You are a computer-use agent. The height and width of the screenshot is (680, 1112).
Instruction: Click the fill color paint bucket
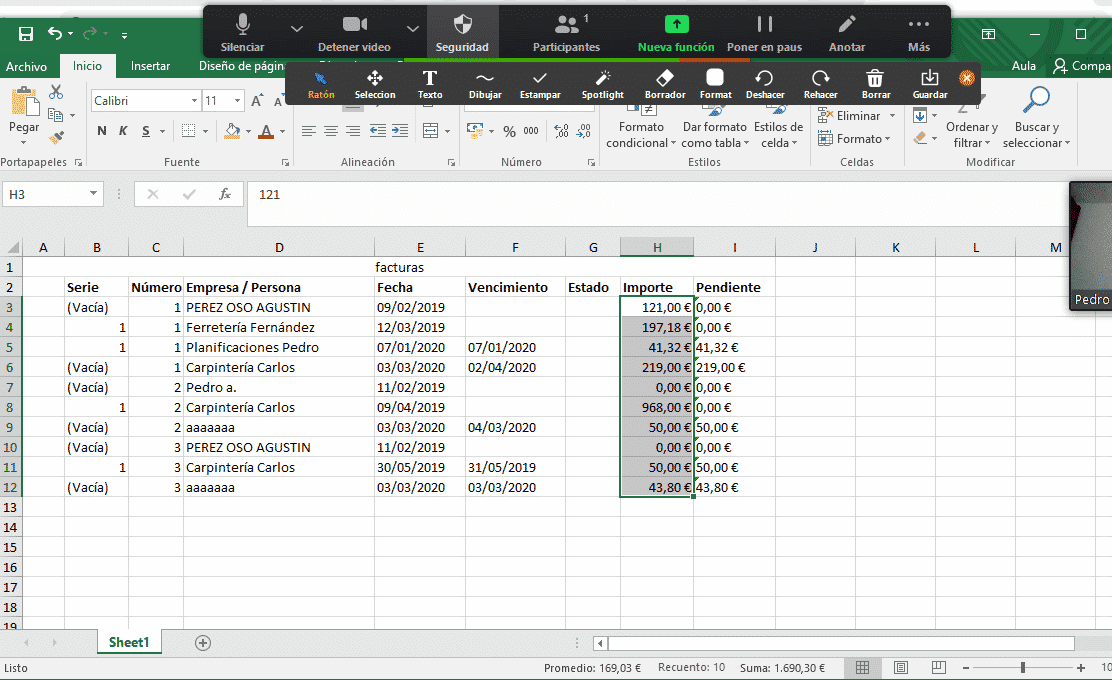tap(232, 131)
